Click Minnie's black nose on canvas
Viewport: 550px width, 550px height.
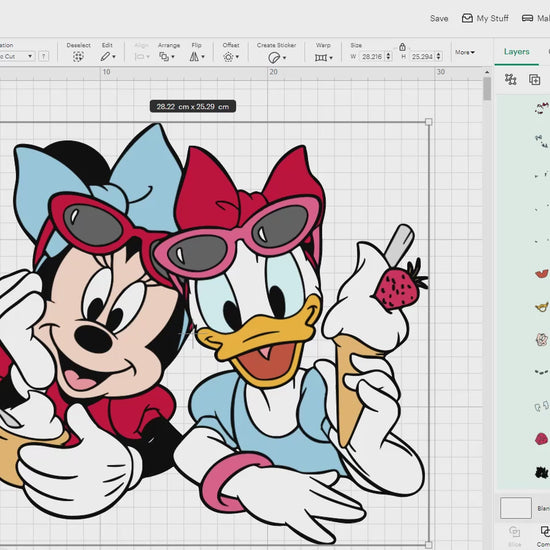93,339
